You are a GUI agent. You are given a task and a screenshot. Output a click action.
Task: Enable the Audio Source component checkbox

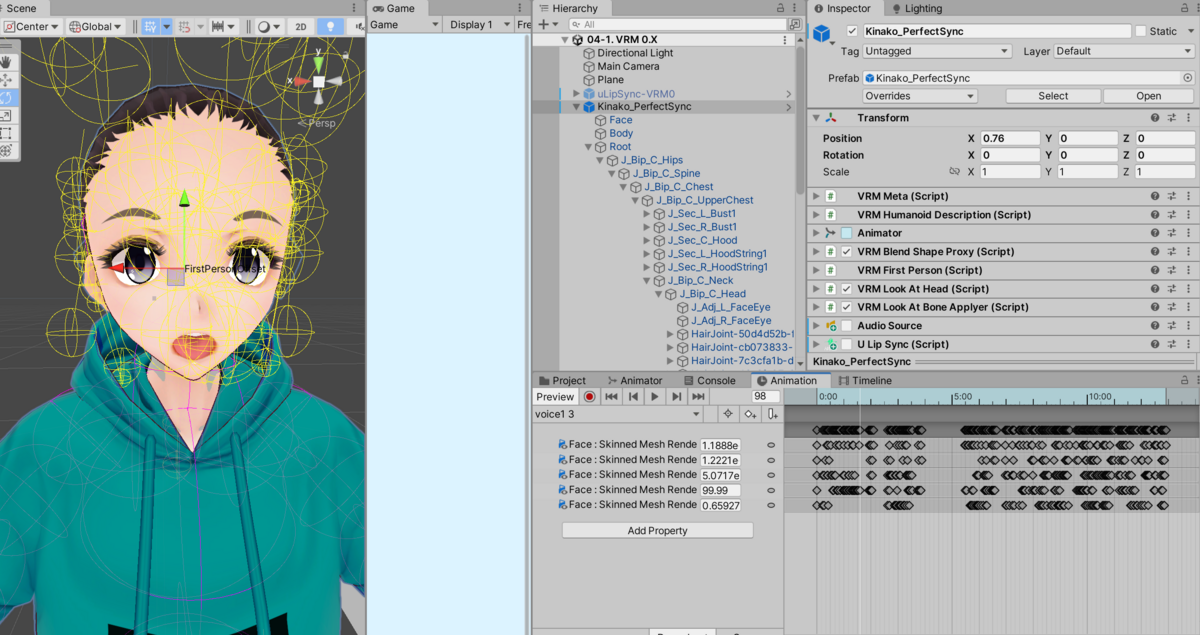[846, 326]
